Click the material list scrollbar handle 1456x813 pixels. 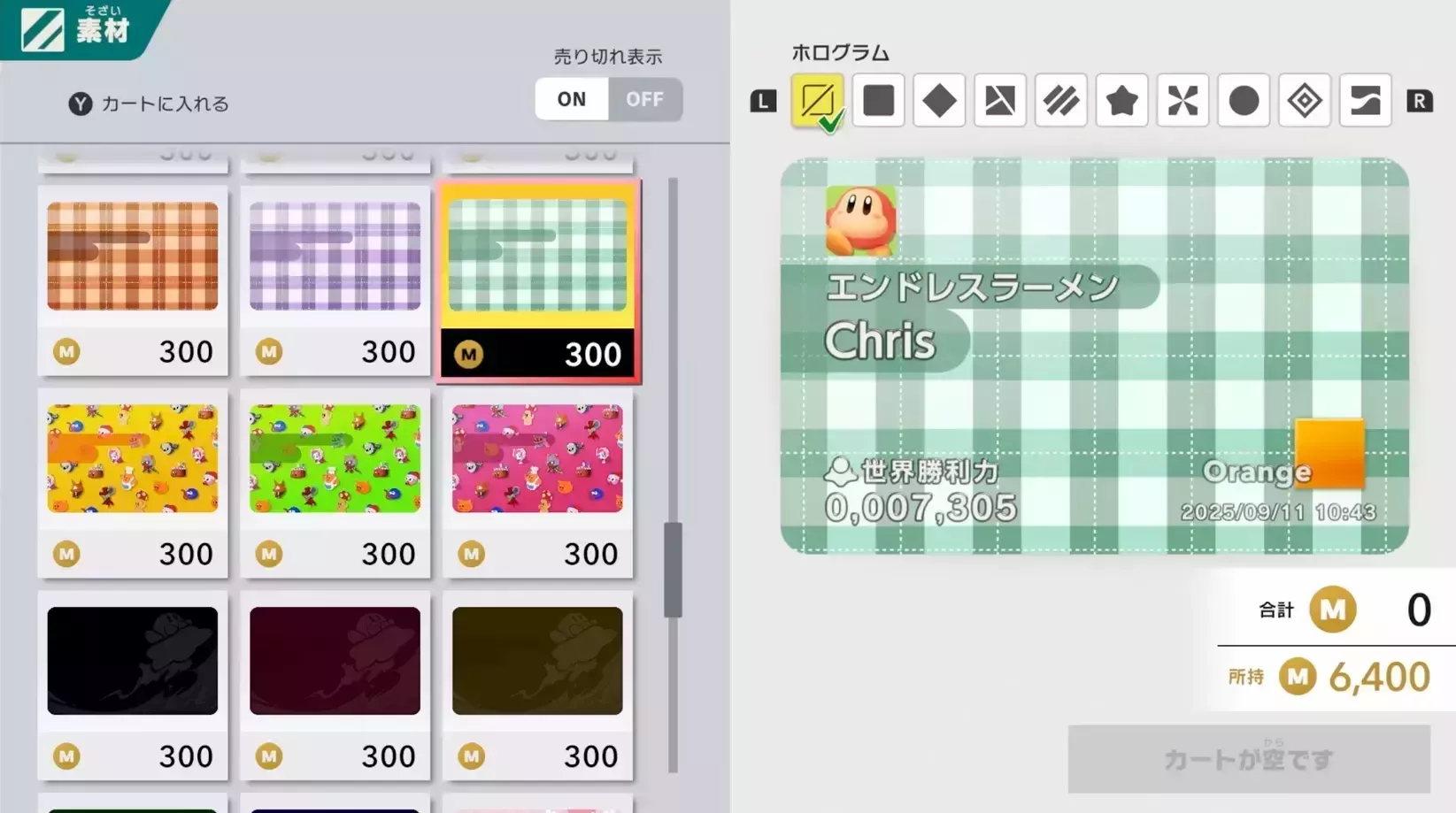click(674, 570)
